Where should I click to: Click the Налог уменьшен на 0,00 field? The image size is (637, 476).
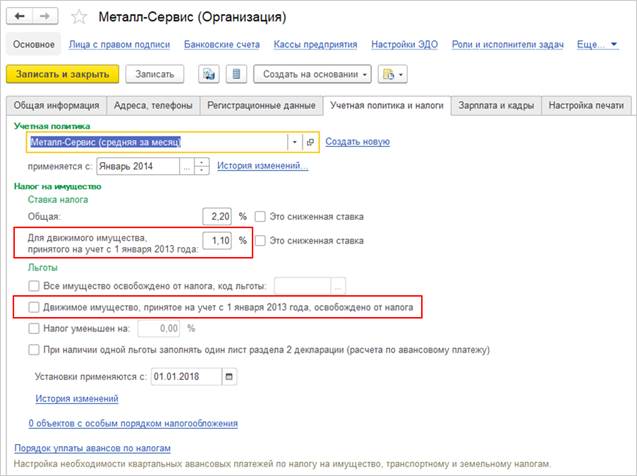click(159, 329)
